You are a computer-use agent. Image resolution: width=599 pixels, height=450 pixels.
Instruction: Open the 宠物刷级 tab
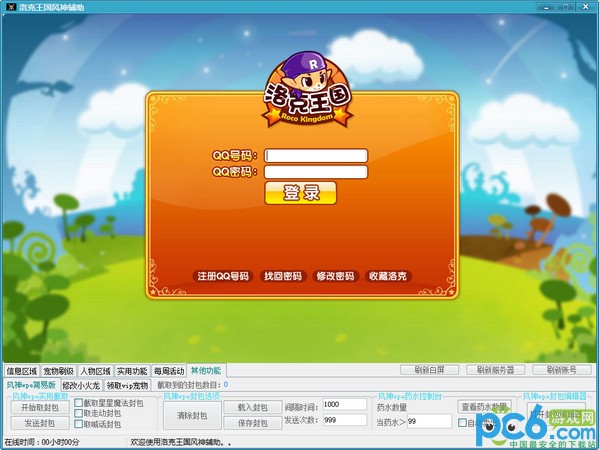click(58, 371)
